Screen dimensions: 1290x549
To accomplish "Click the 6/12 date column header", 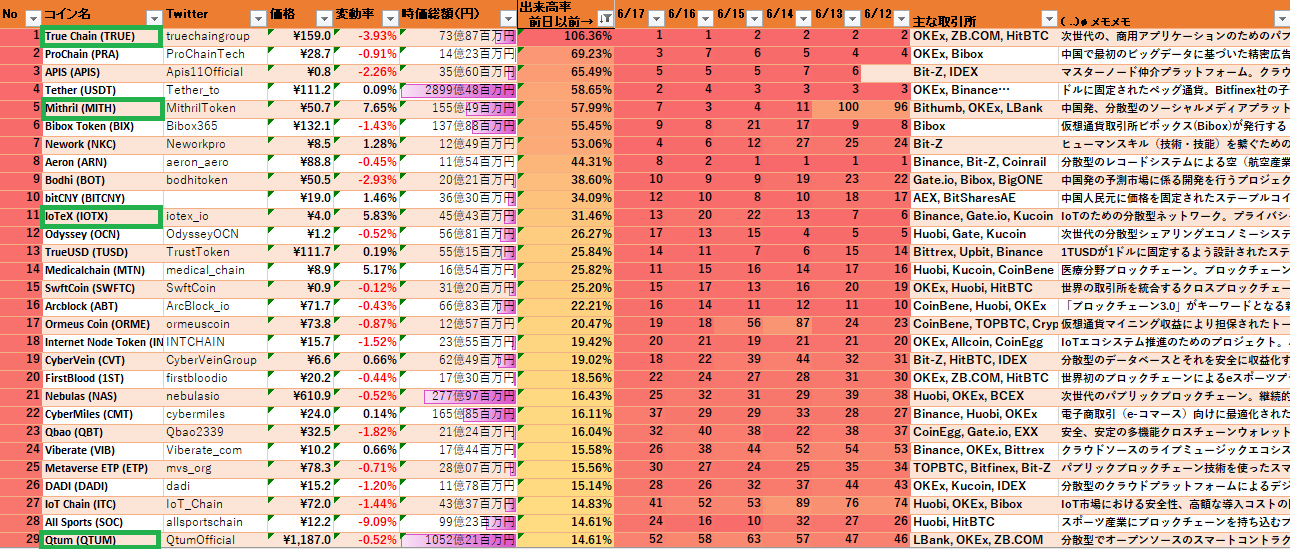I will tap(878, 14).
